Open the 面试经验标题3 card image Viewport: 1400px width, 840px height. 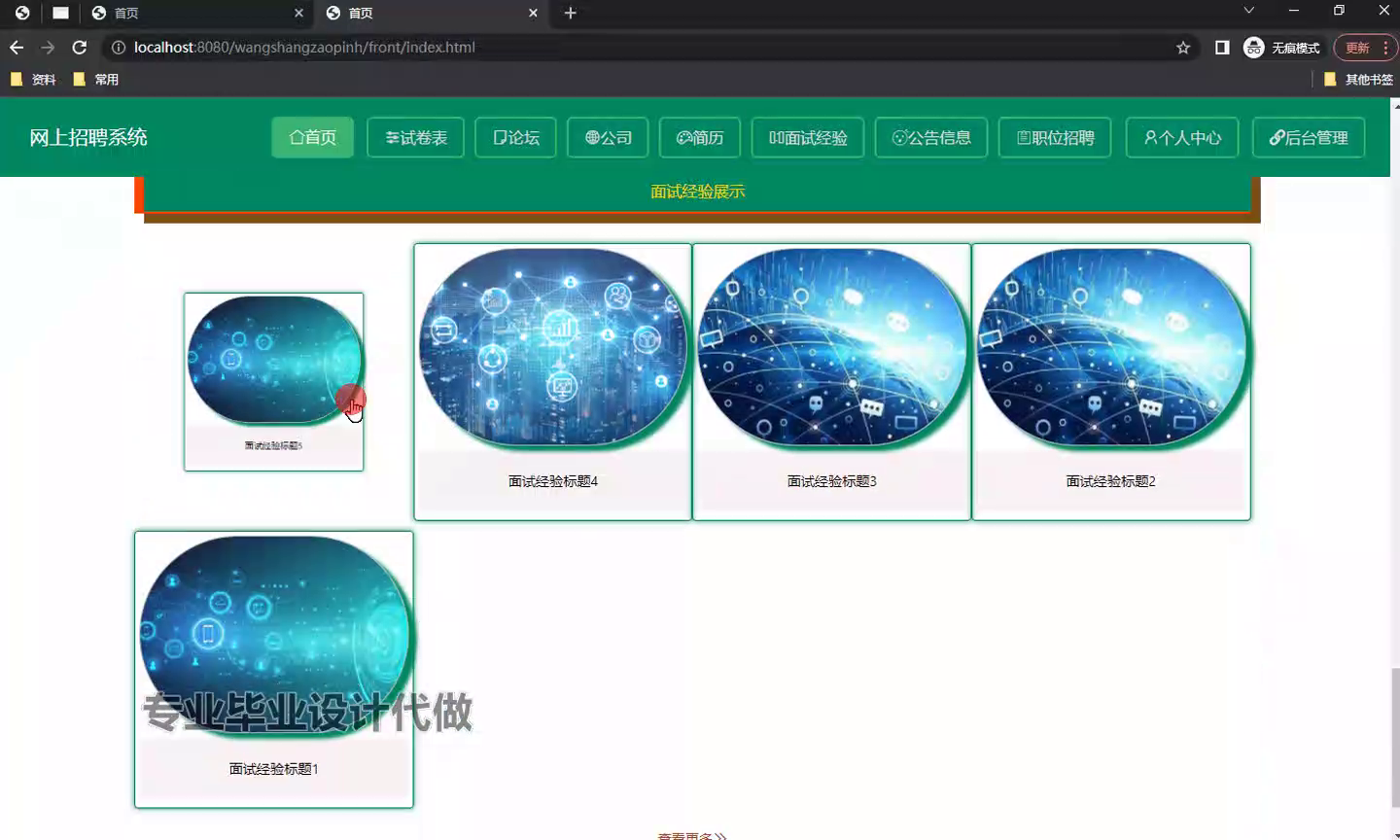(x=832, y=348)
